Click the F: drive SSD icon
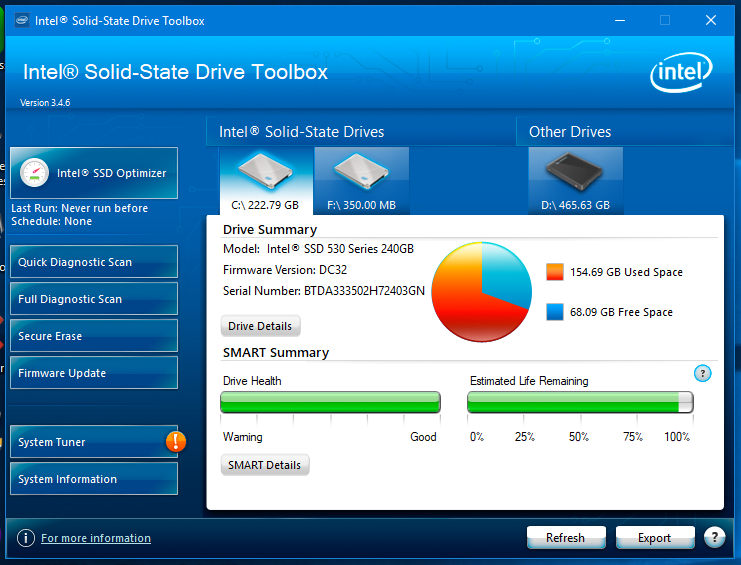The image size is (741, 565). click(362, 171)
